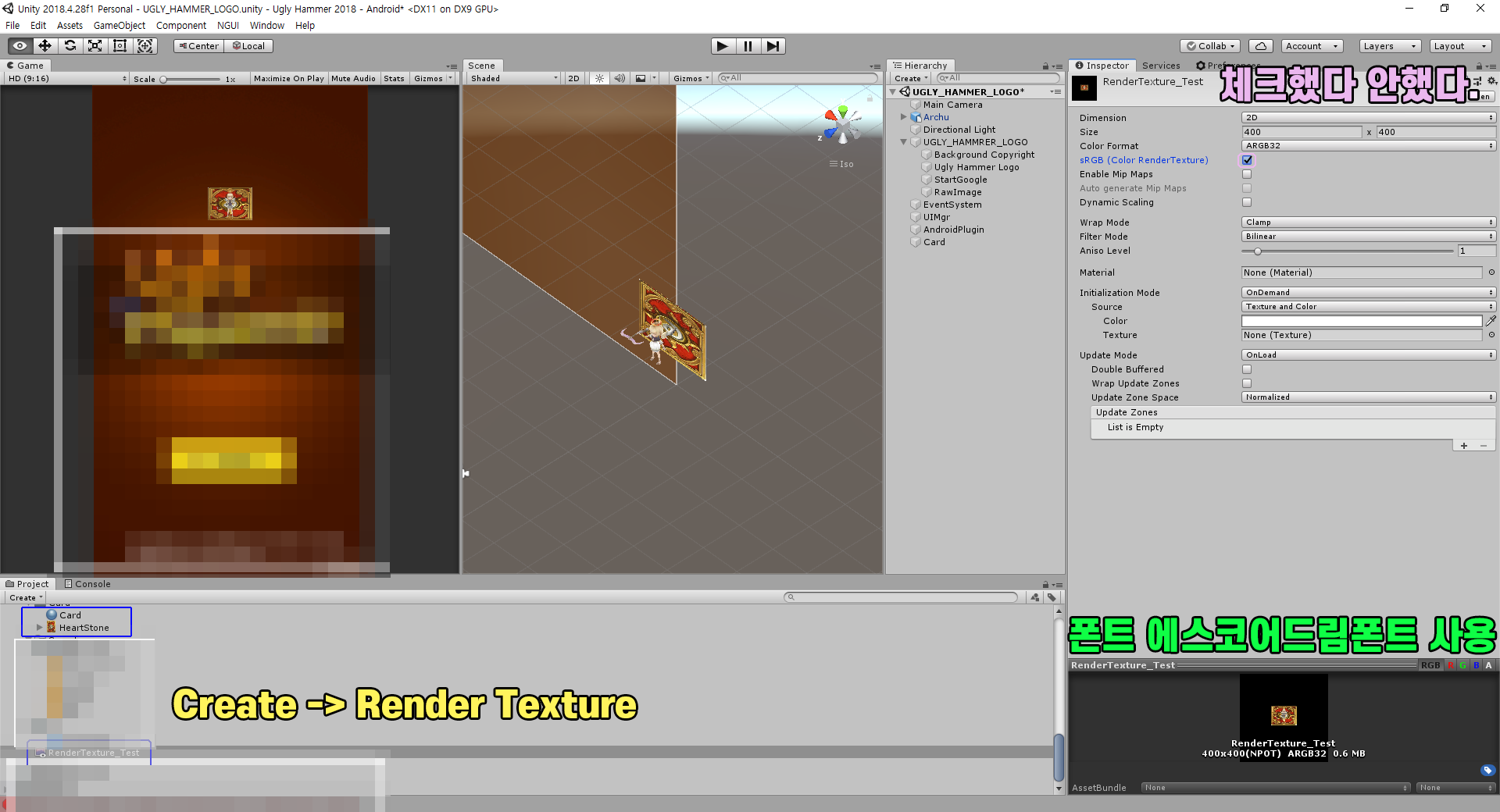Add an update zone with plus
The height and width of the screenshot is (812, 1500).
tap(1464, 446)
